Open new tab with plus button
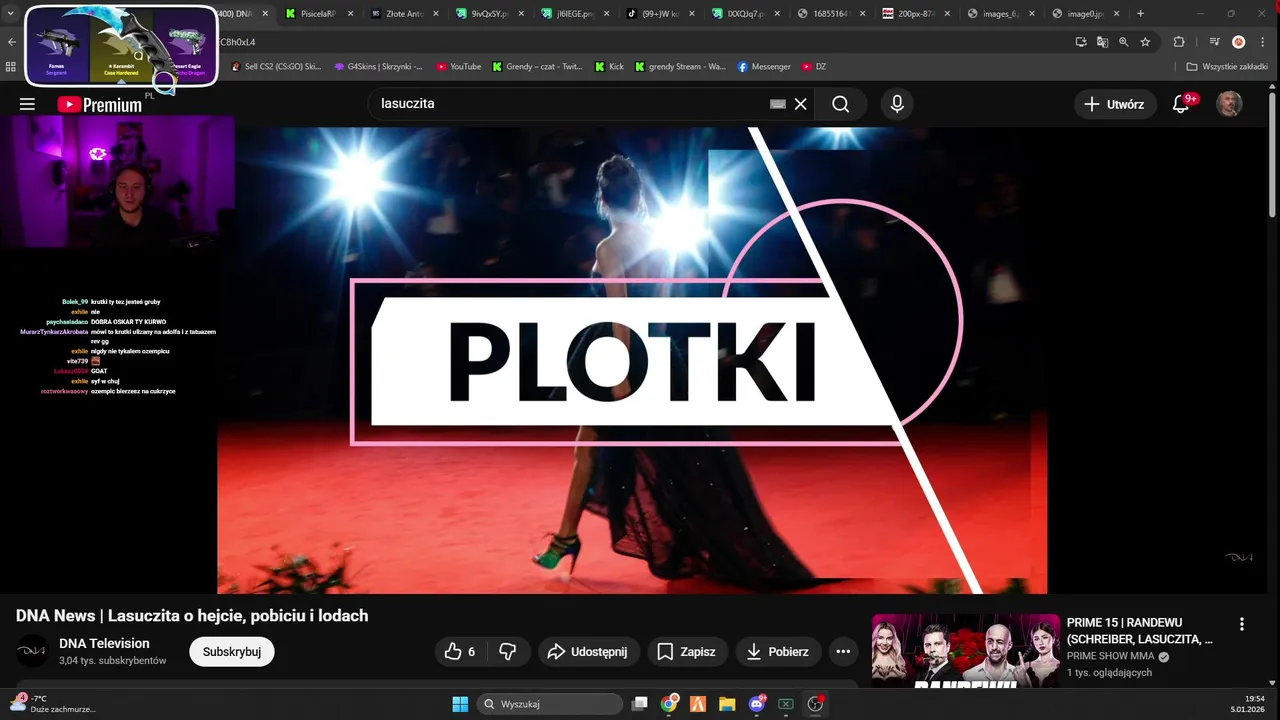This screenshot has height=720, width=1280. 1140,14
